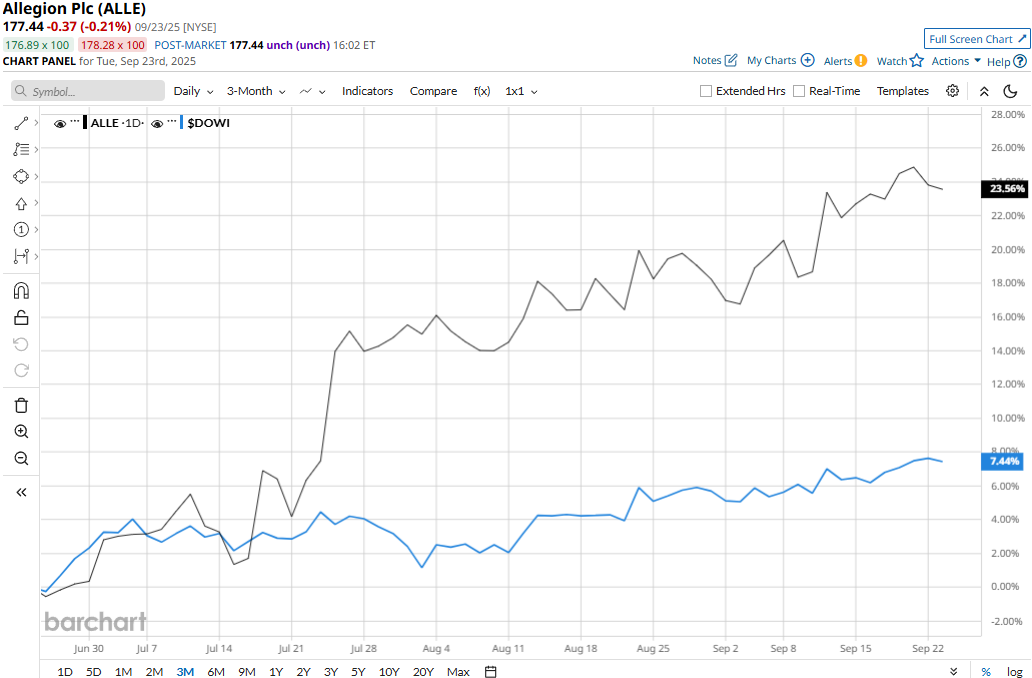The image size is (1032, 678).
Task: Click the Help link
Action: [x=998, y=61]
